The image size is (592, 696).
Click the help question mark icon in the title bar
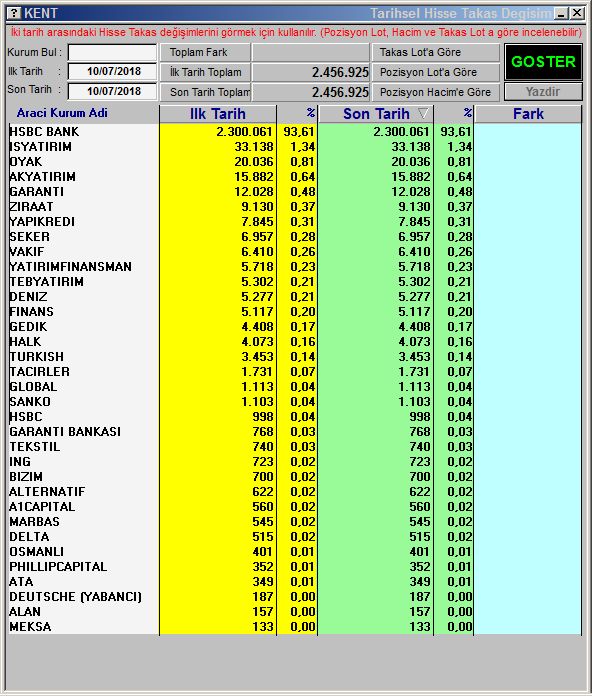[14, 13]
